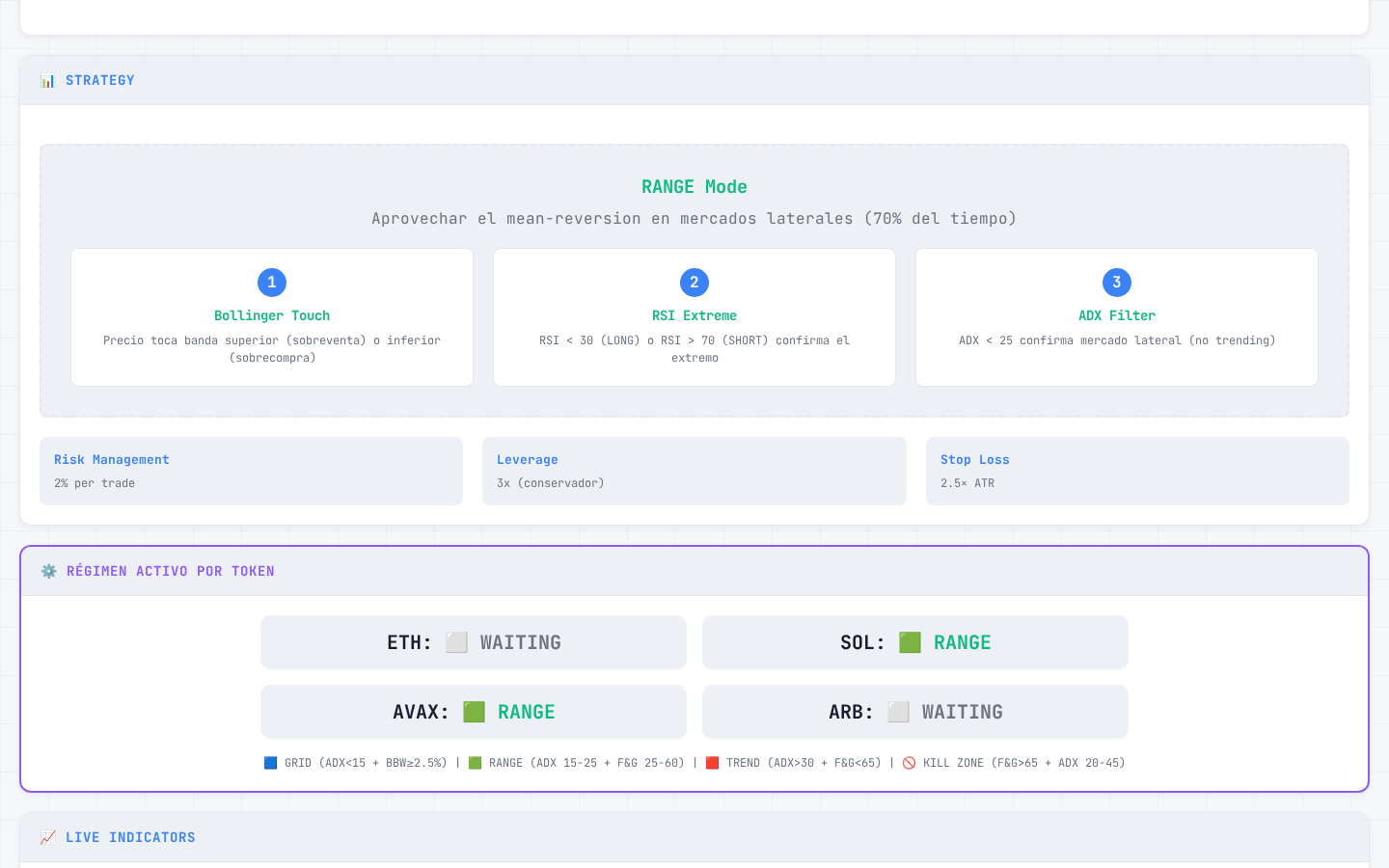Open the Stop Loss card
The height and width of the screenshot is (868, 1389).
(1137, 471)
